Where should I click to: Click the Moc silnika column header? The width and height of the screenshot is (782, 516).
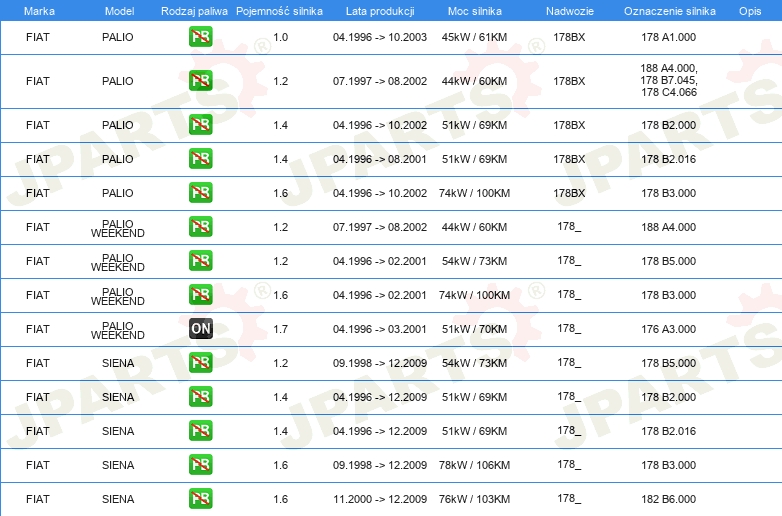tap(475, 11)
